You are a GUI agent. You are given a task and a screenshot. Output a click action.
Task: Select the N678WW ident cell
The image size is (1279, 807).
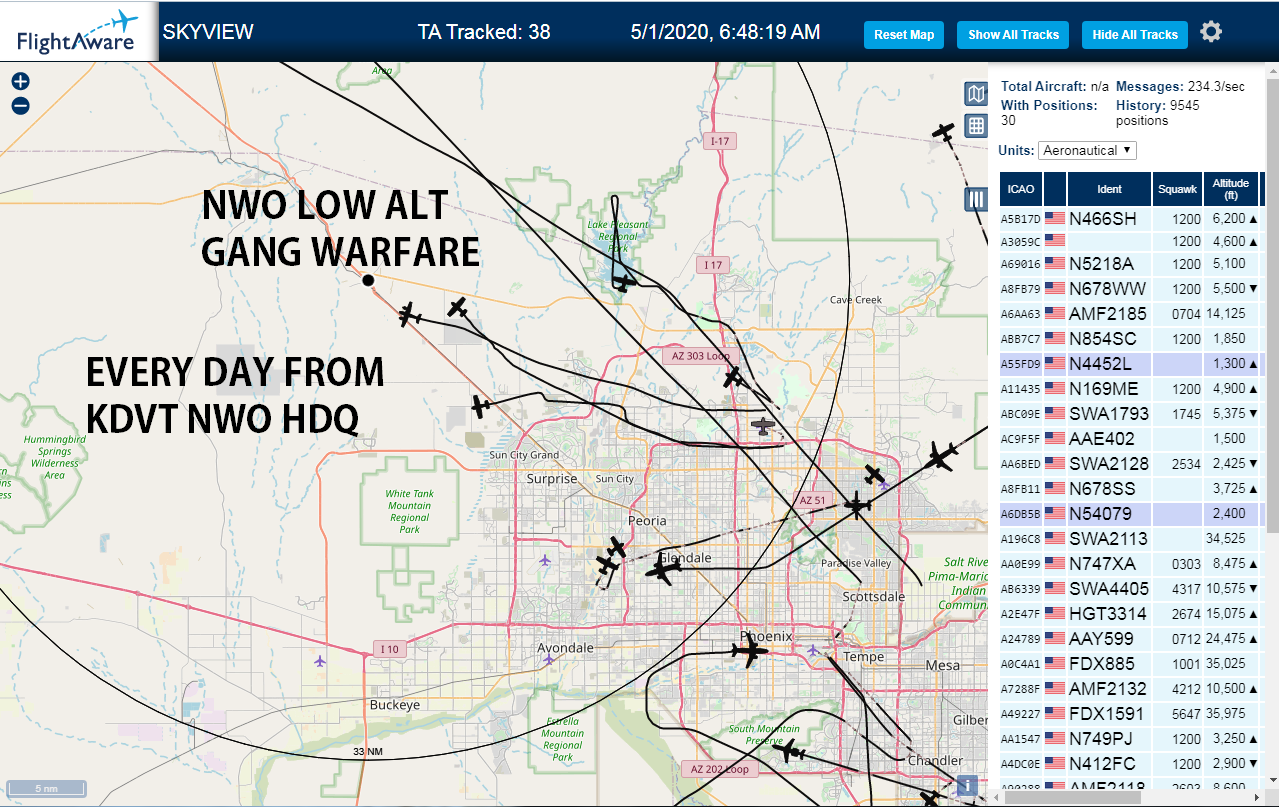point(1108,289)
